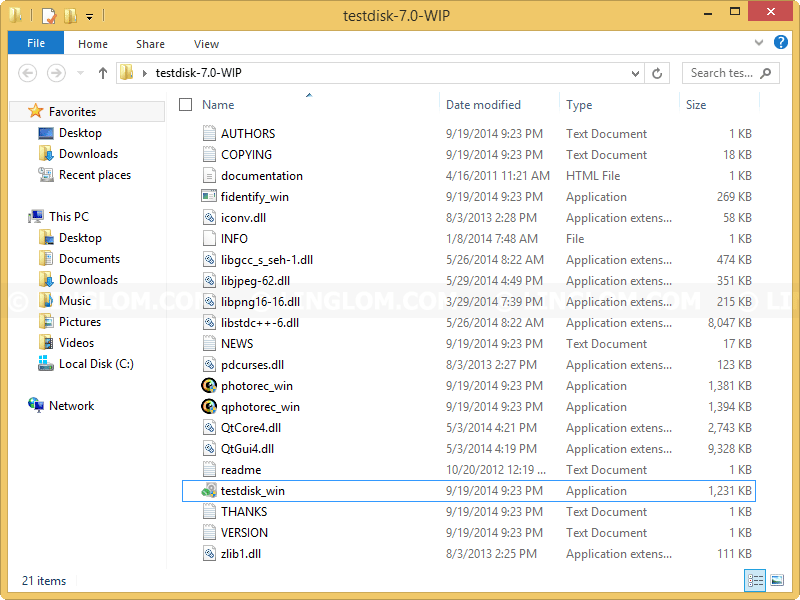800x600 pixels.
Task: Select the NEWS file name
Action: 237,344
